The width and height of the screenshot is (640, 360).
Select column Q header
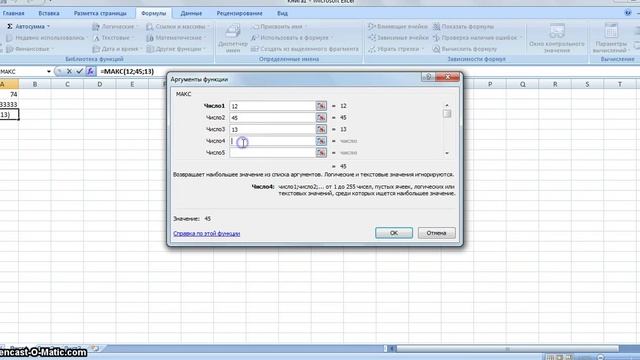click(x=522, y=84)
